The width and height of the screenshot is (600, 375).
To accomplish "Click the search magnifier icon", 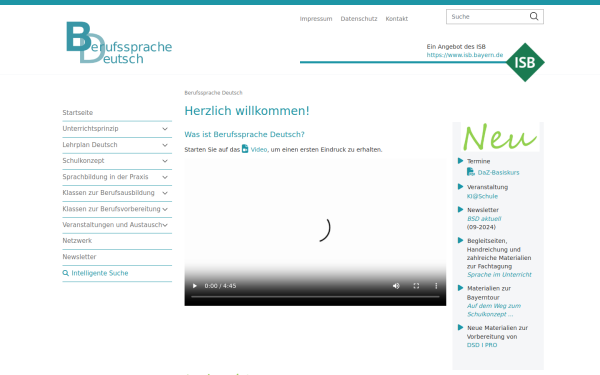I will pyautogui.click(x=534, y=16).
